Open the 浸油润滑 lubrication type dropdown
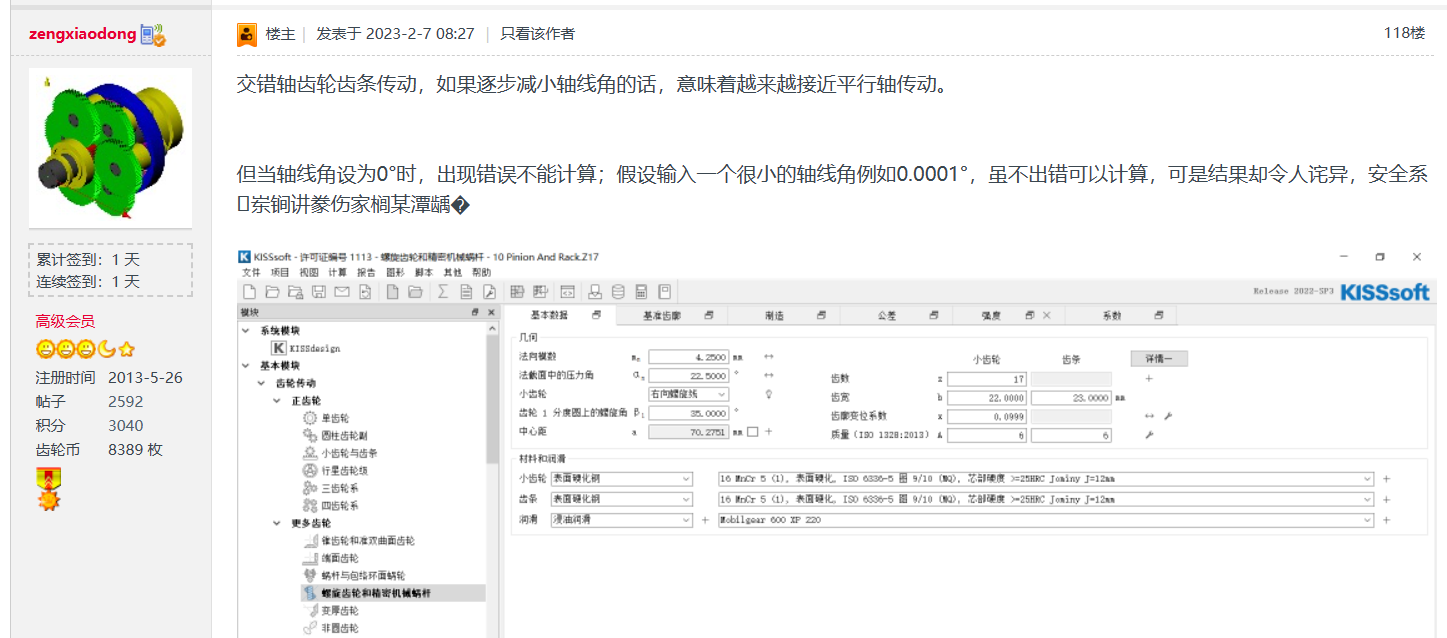Screen dimensions: 1447x638 [x=621, y=520]
